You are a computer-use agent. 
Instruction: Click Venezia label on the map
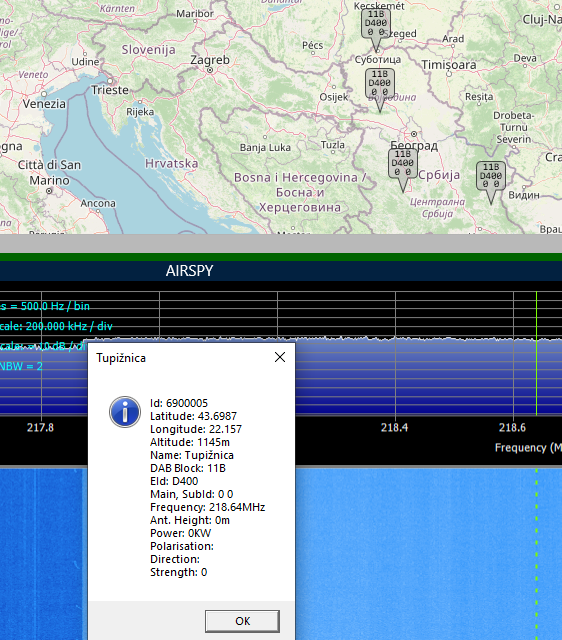(44, 104)
